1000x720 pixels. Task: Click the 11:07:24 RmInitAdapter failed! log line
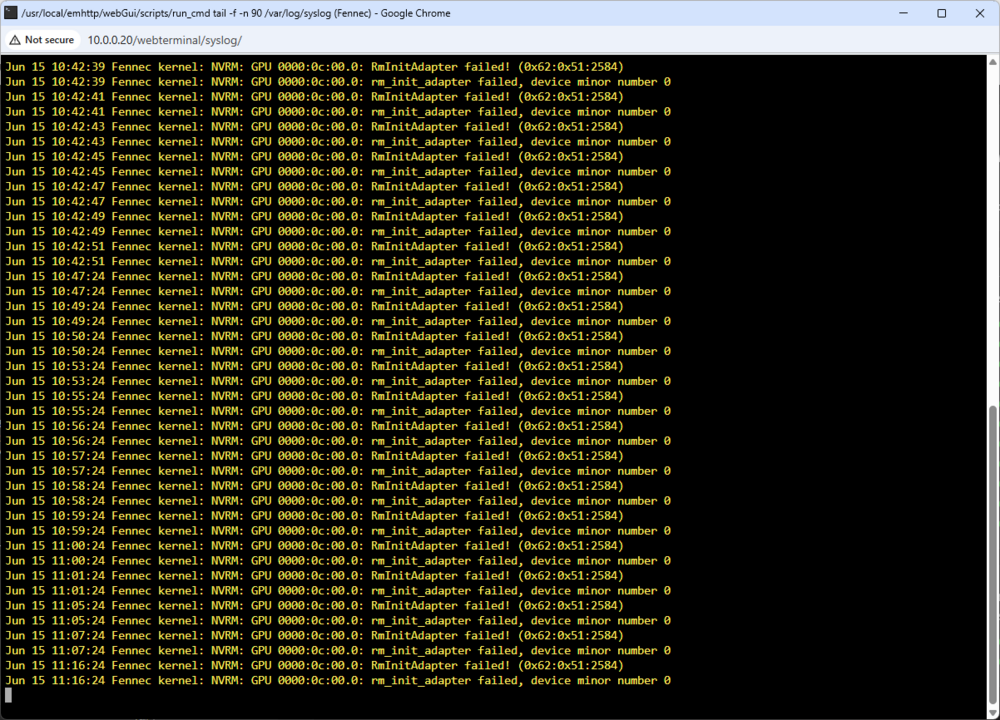click(314, 636)
